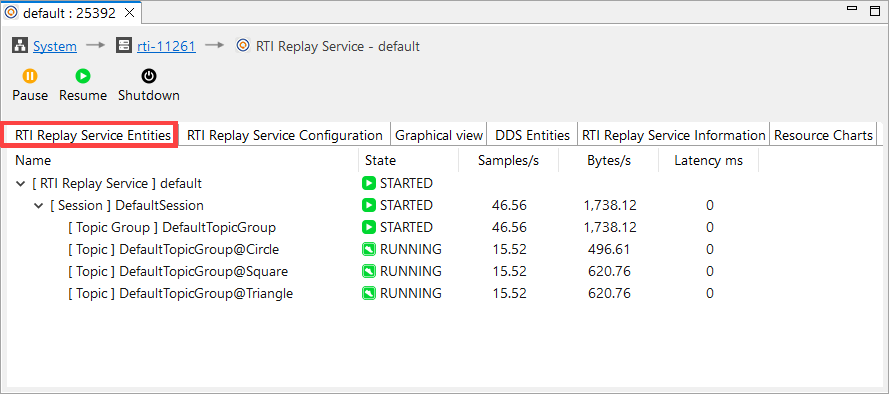The image size is (889, 394).
Task: Click the 496.61 Bytes/s value
Action: (609, 249)
